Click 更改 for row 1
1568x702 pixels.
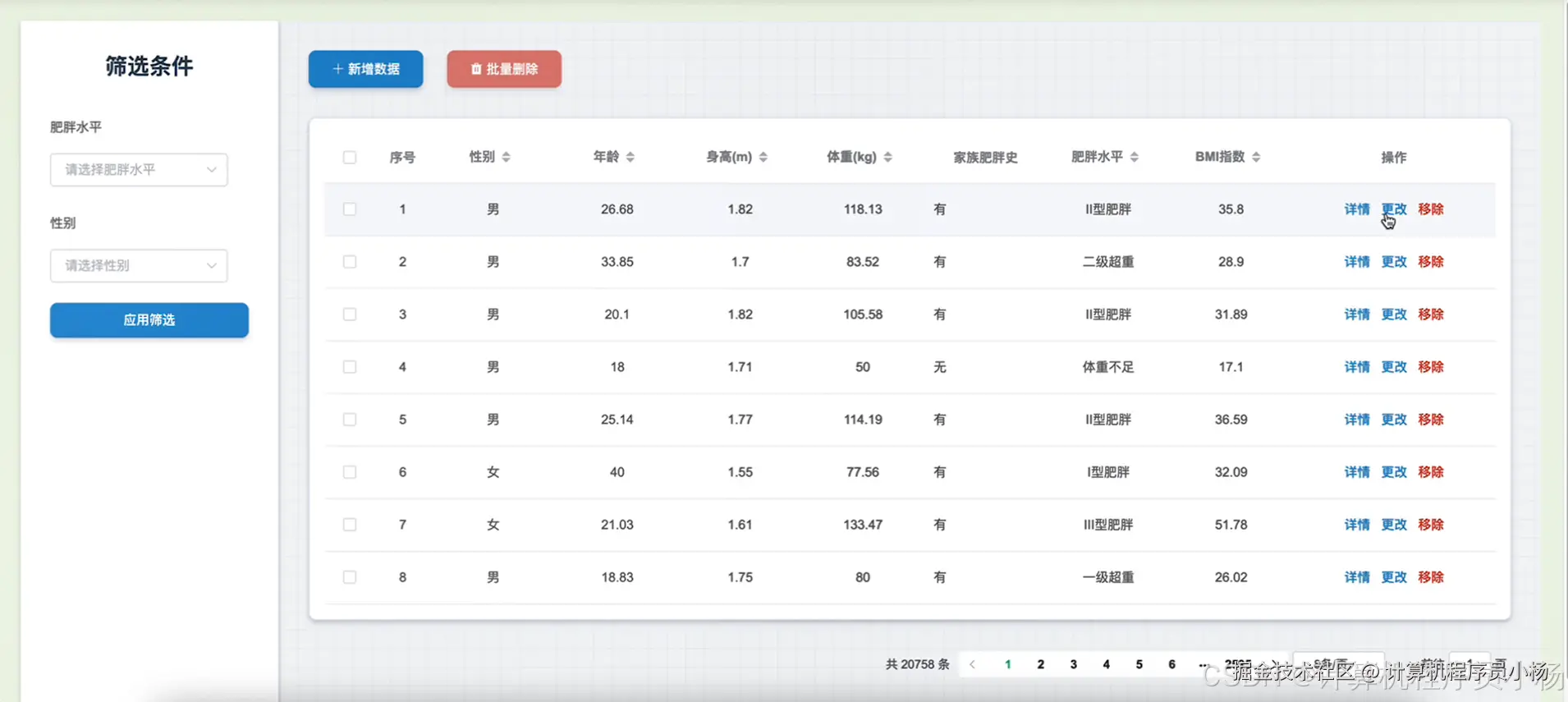[1394, 209]
